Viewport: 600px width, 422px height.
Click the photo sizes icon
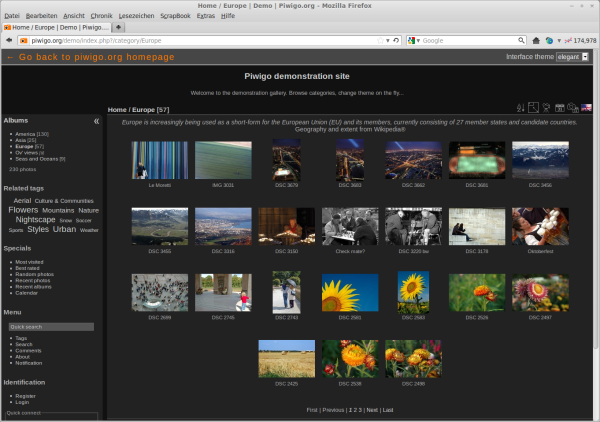point(533,108)
